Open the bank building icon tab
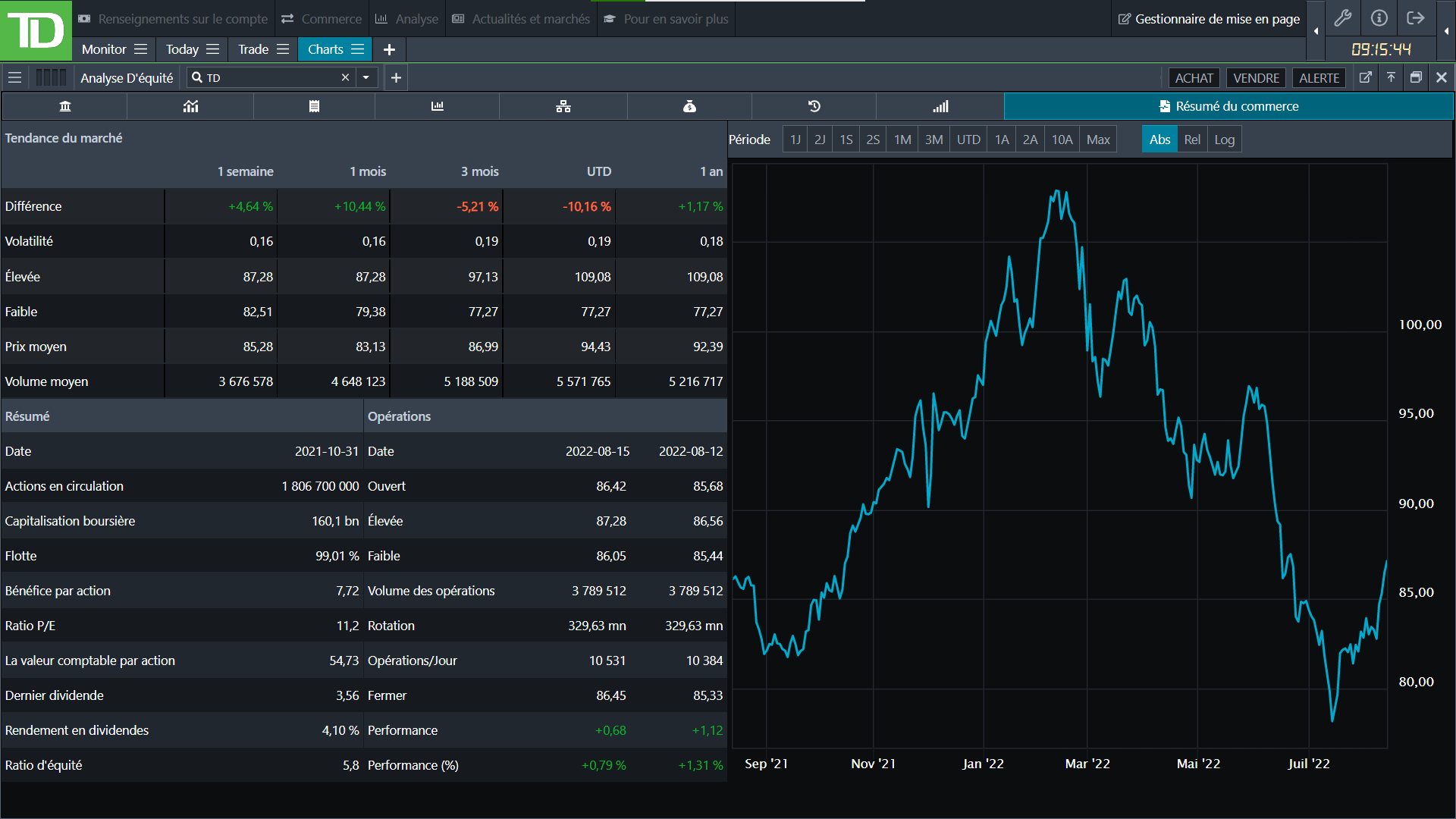The image size is (1456, 819). [65, 106]
